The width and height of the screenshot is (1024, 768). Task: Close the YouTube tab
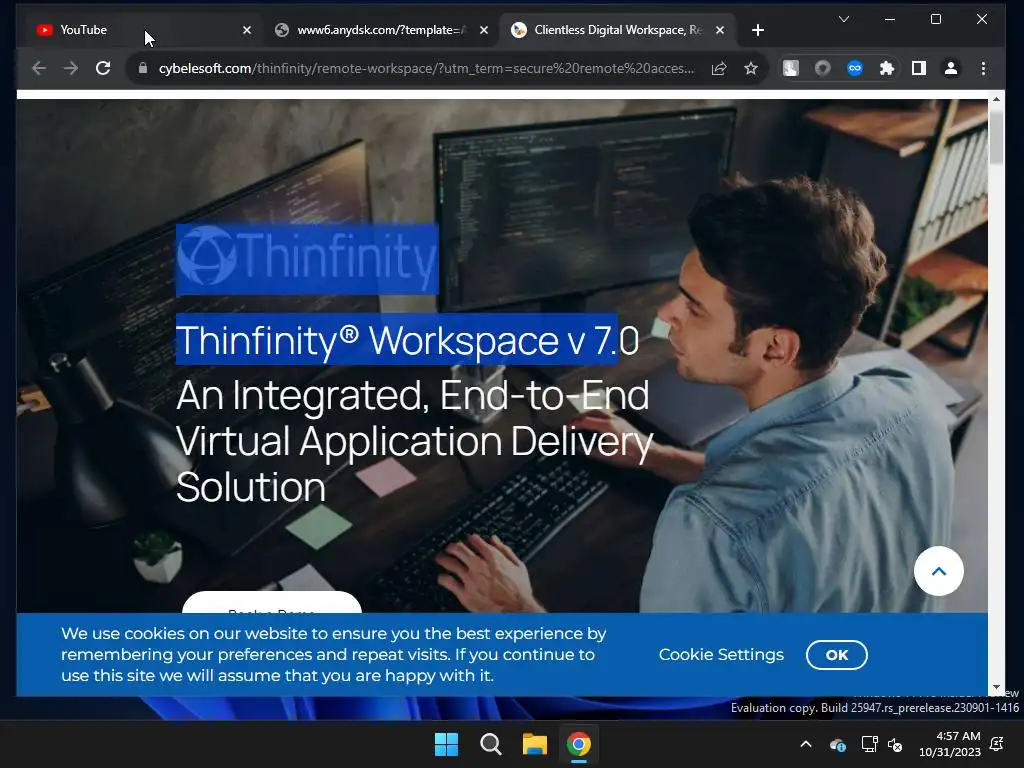tap(247, 30)
